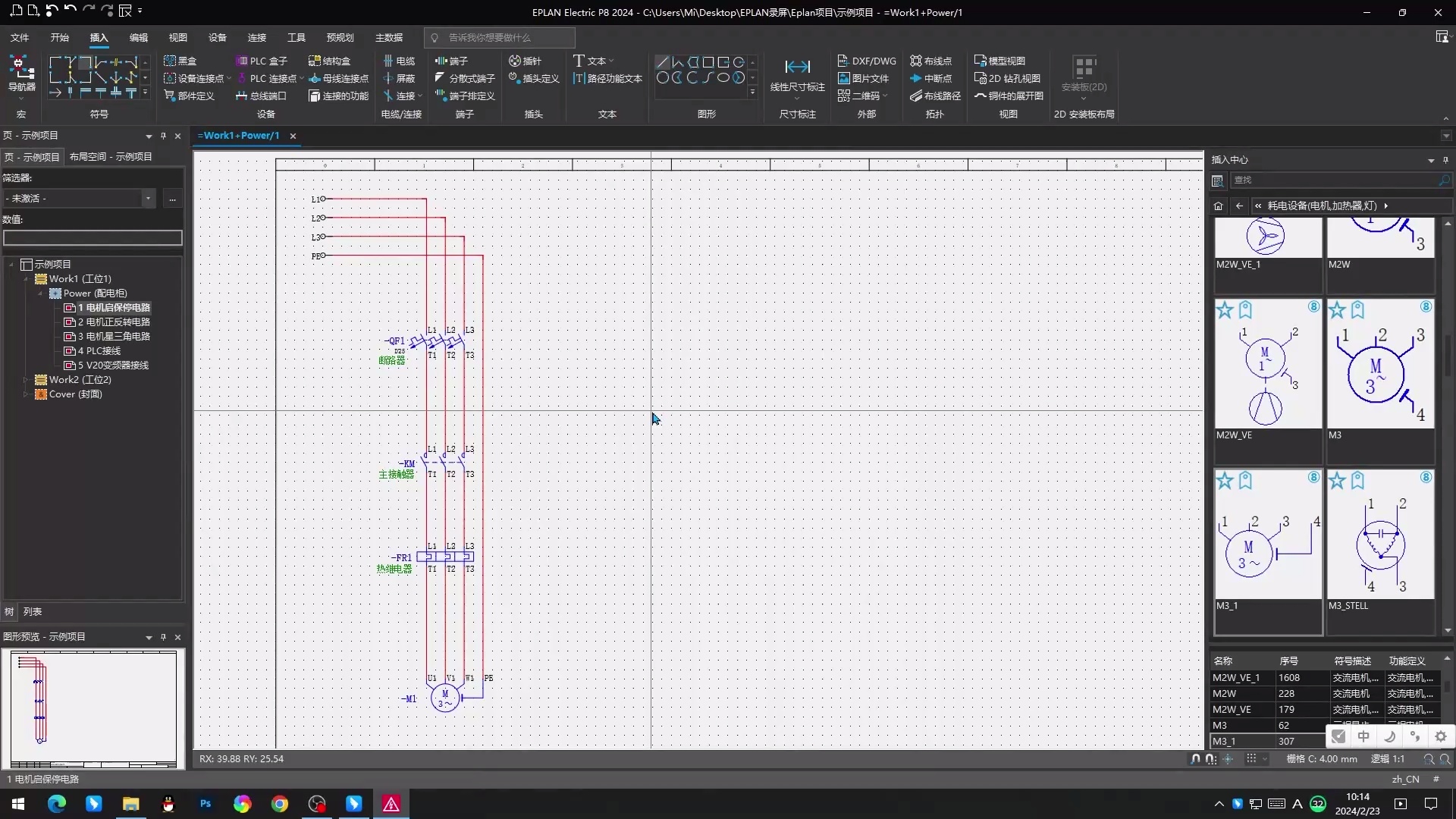Select the 电缆 cable tool

pos(400,61)
